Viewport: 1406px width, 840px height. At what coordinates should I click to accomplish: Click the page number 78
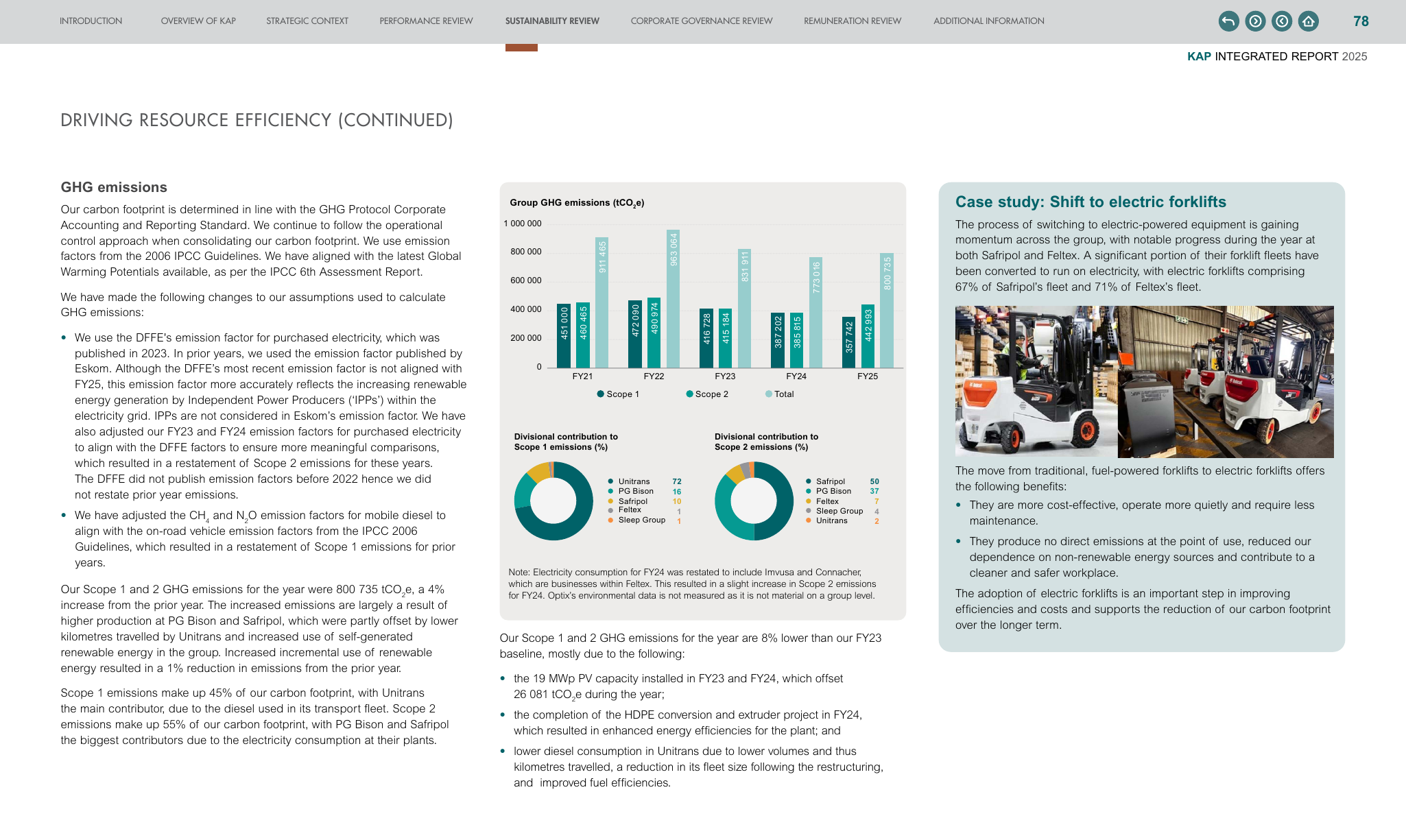pos(1361,21)
